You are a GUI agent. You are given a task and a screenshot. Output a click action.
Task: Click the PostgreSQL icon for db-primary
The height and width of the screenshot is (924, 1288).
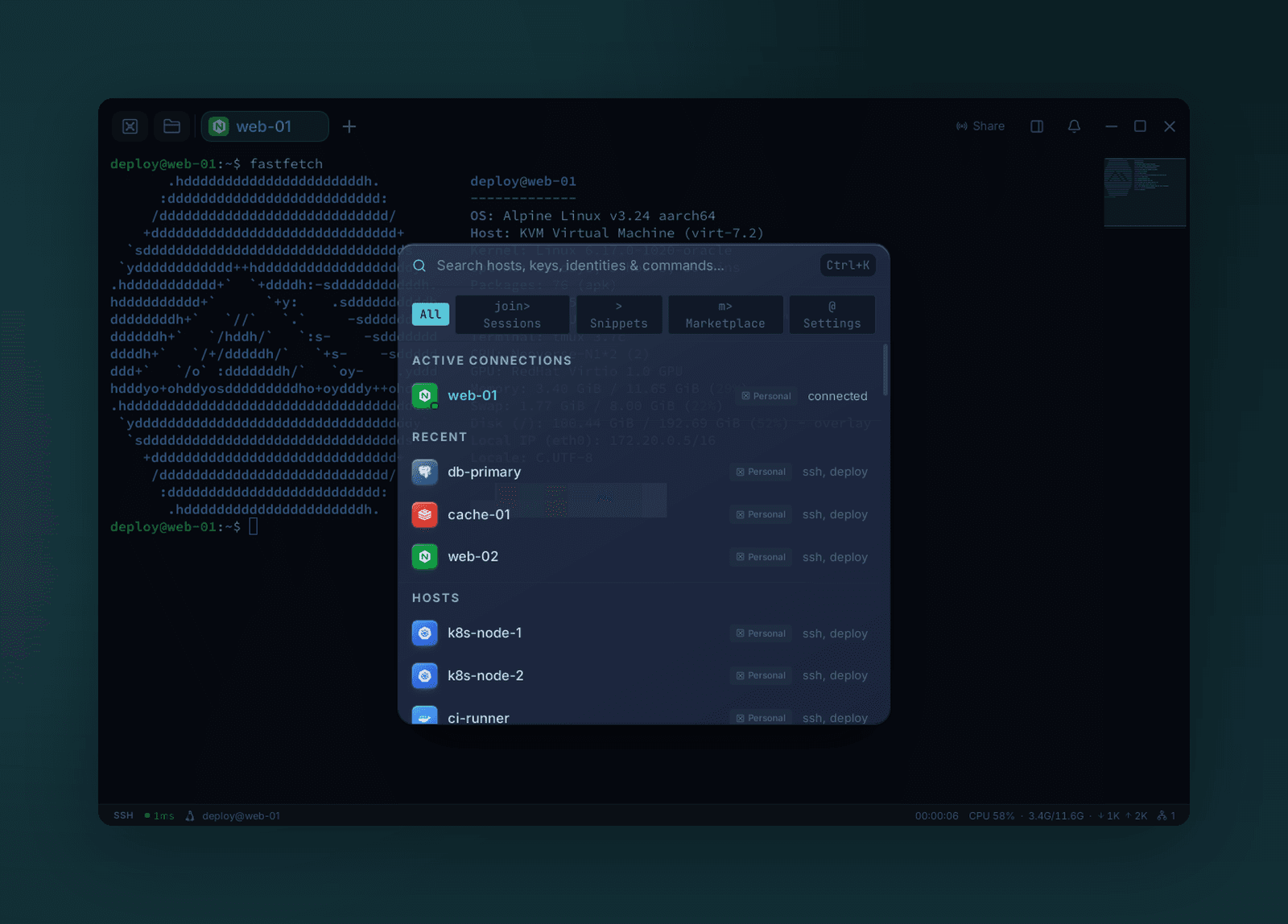pos(424,472)
